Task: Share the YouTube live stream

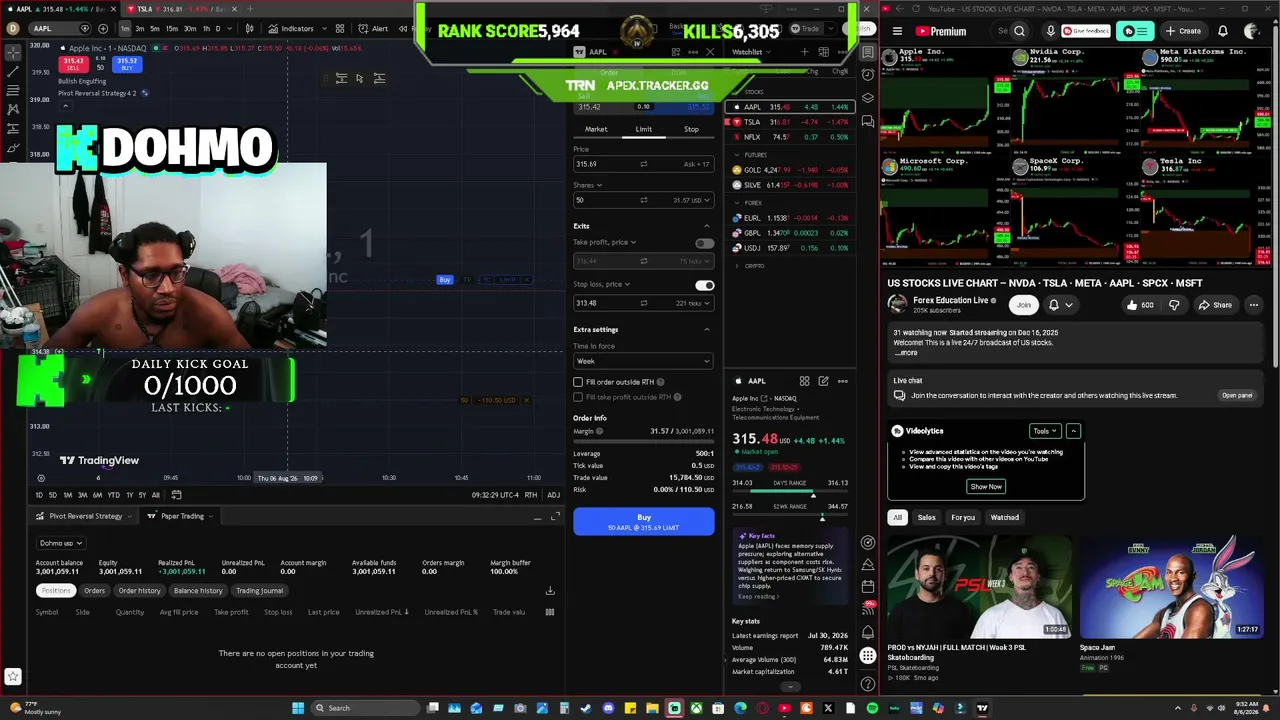Action: tap(1215, 305)
